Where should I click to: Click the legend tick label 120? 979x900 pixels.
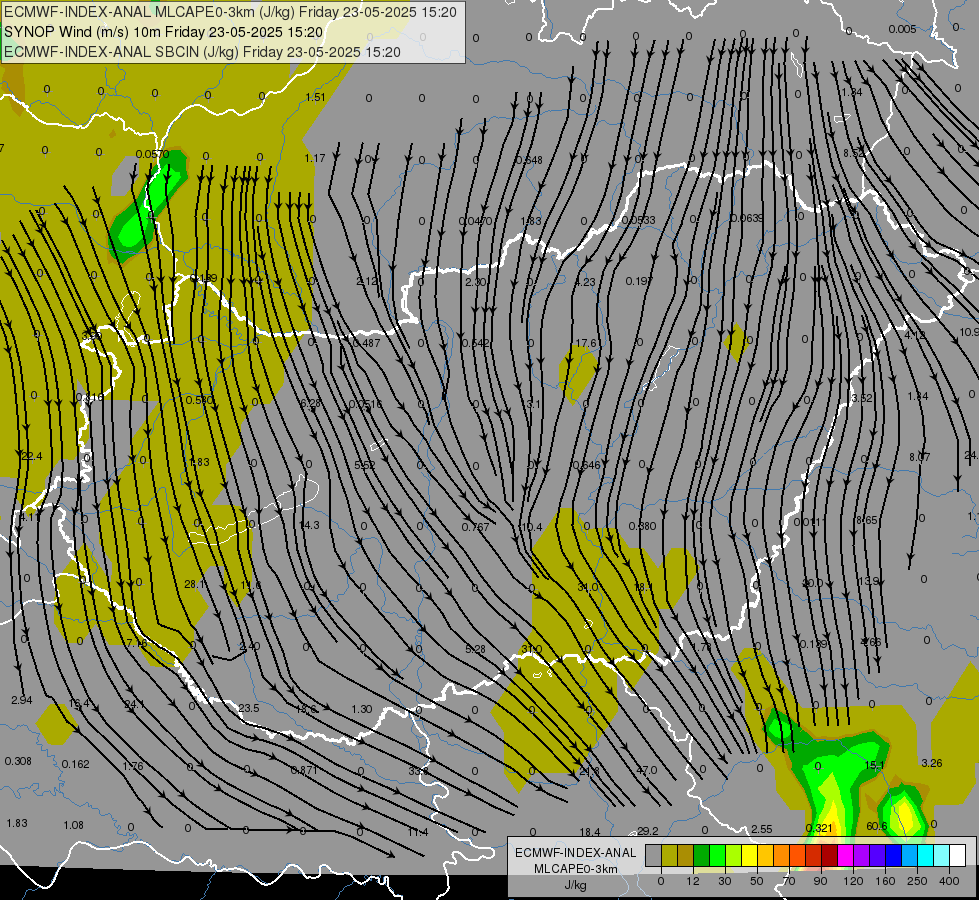(853, 881)
